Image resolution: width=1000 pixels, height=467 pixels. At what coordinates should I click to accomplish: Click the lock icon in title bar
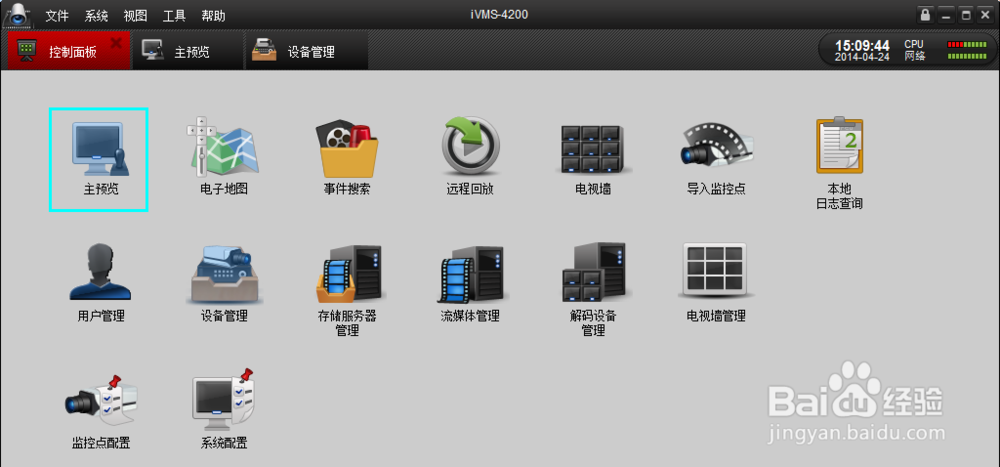click(924, 15)
